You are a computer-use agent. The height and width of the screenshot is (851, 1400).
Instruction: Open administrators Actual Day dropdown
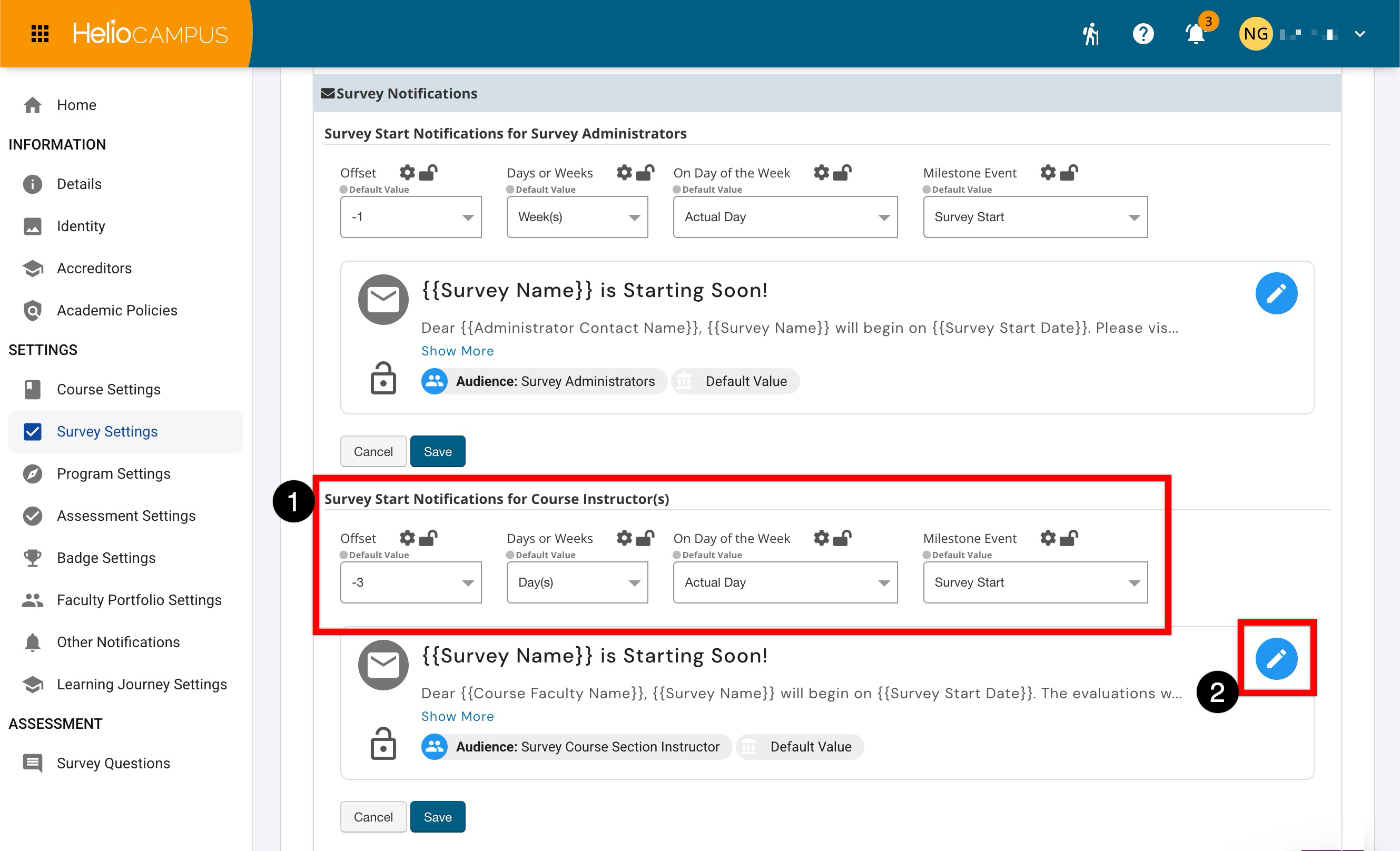pos(785,217)
